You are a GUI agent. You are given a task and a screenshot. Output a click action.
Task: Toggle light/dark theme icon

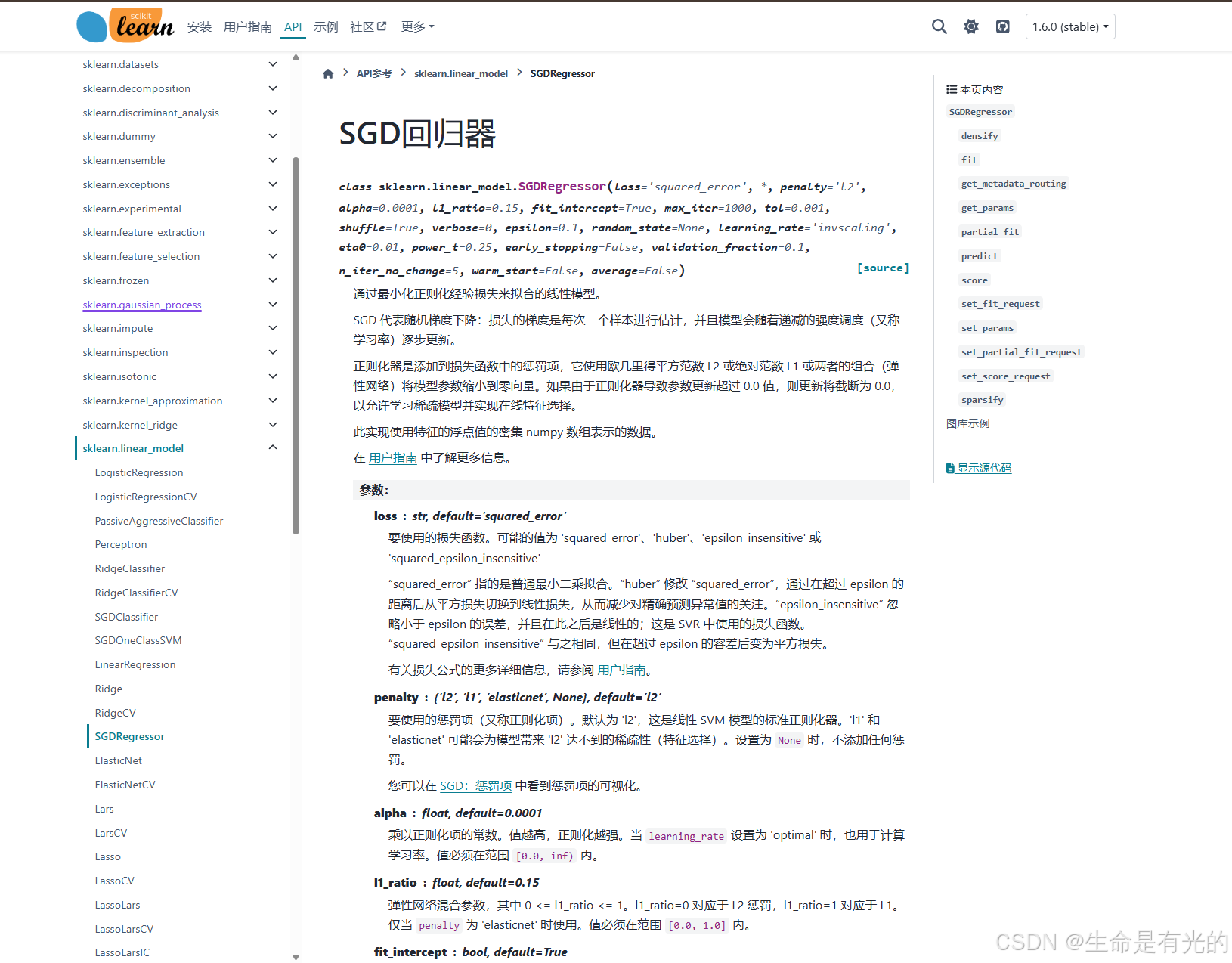[971, 26]
